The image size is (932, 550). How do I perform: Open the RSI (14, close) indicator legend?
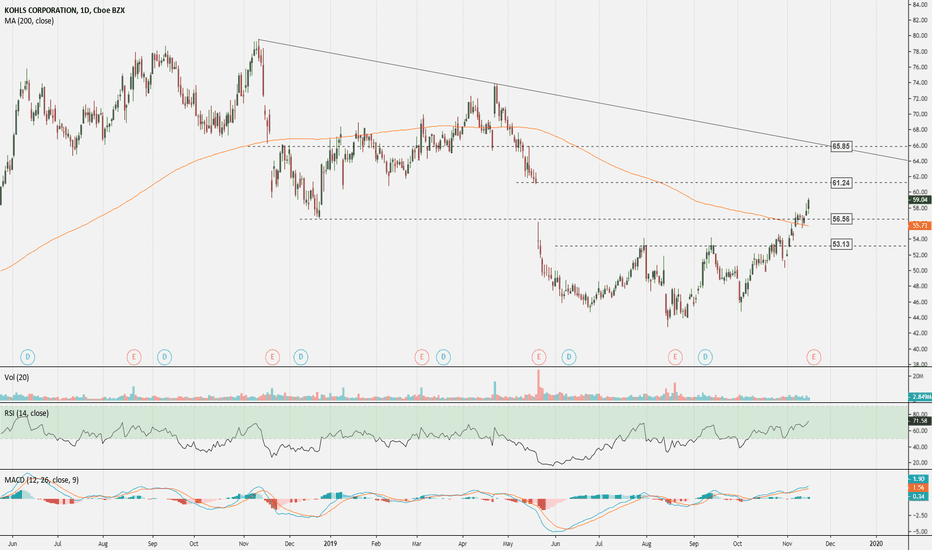[27, 413]
